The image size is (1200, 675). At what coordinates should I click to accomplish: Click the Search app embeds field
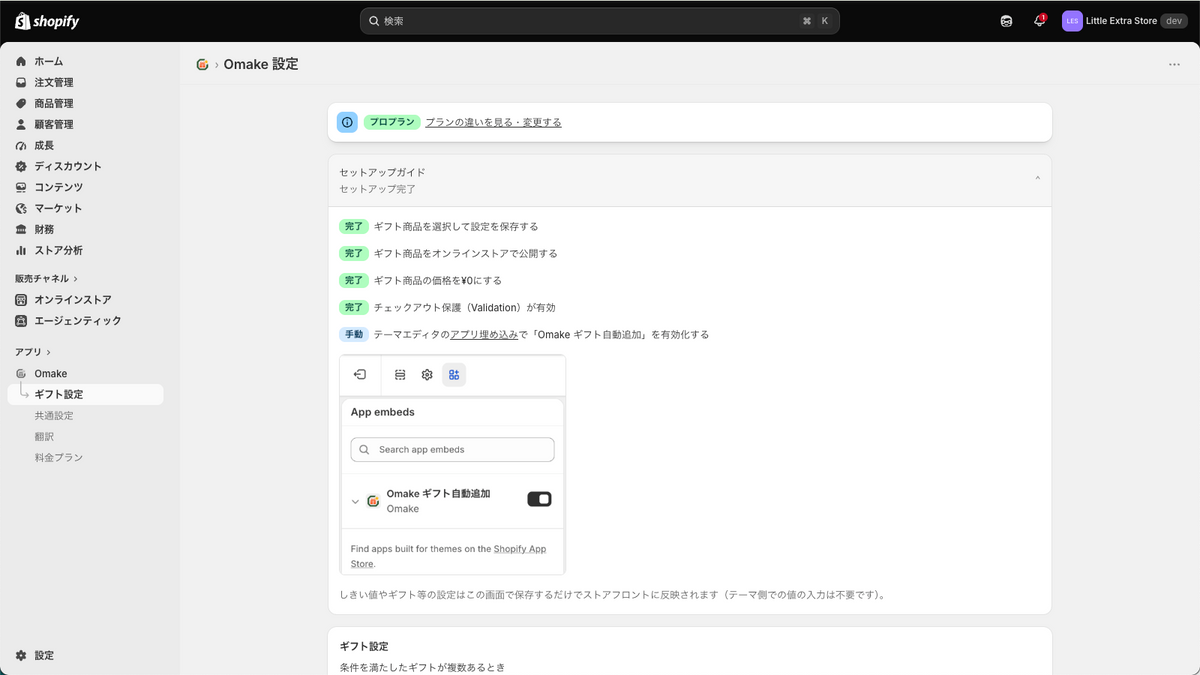point(452,450)
